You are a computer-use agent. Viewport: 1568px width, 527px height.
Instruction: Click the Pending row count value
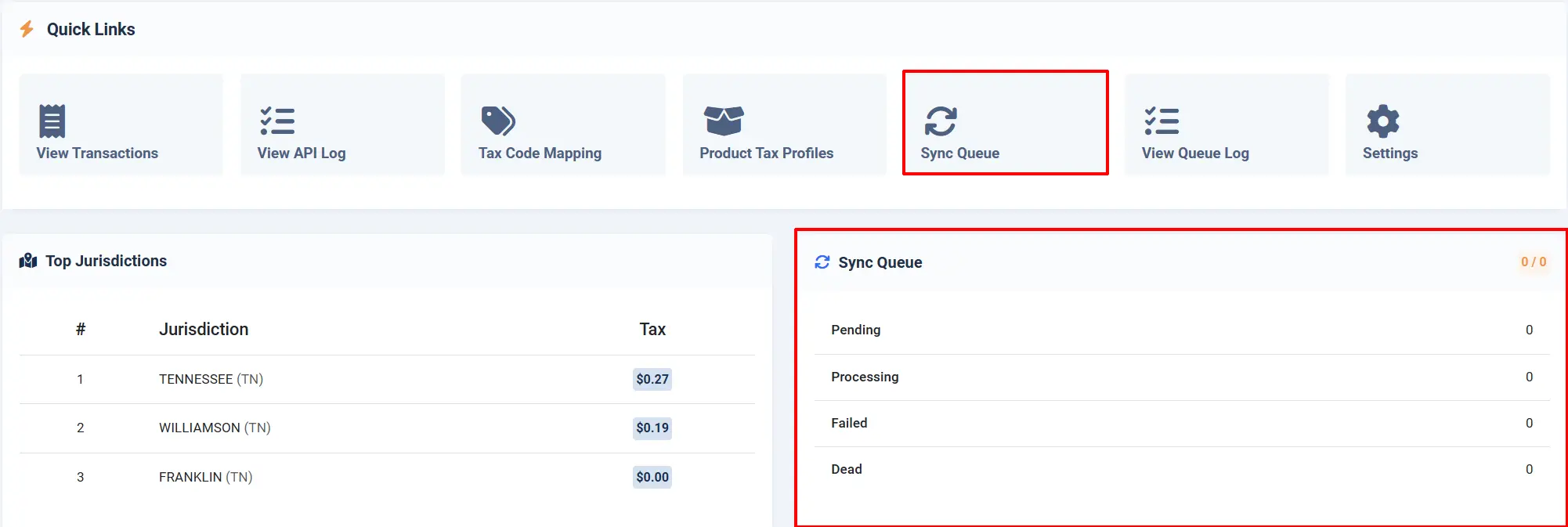point(1529,330)
